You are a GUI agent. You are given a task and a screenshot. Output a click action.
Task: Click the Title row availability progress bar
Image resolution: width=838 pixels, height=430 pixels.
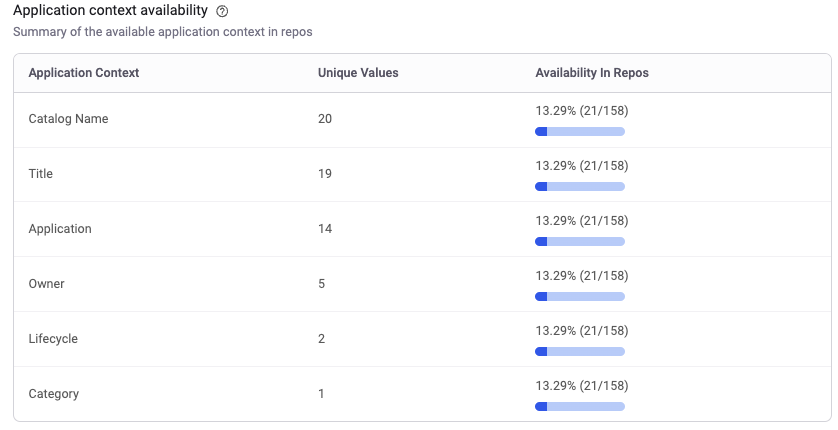tap(580, 186)
